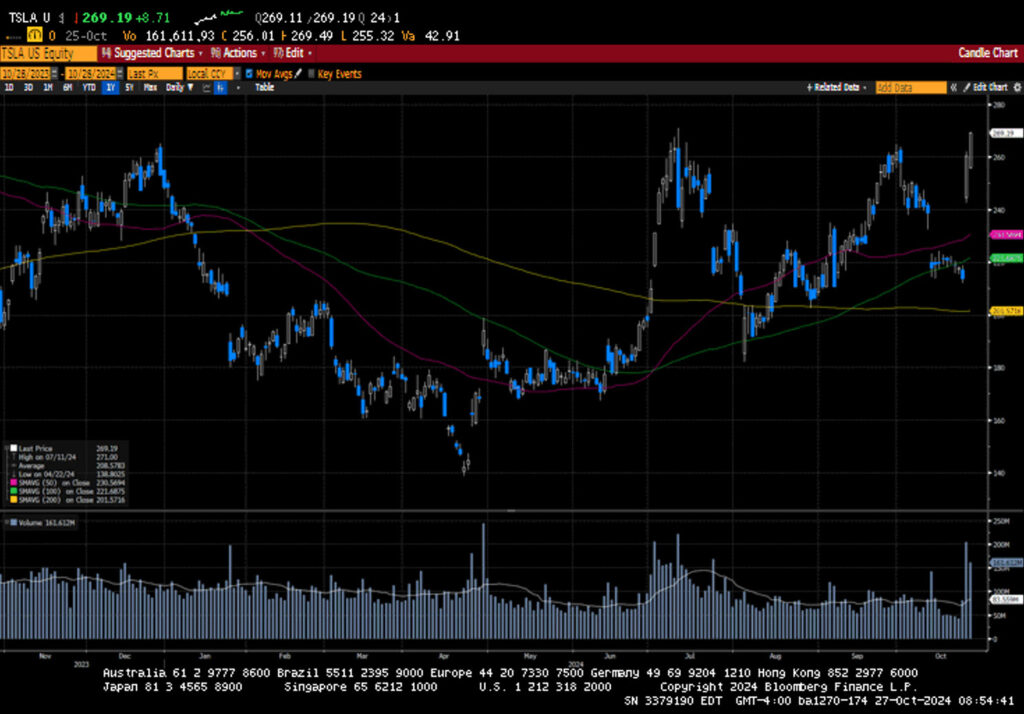Click the end date calendar icon

119,74
